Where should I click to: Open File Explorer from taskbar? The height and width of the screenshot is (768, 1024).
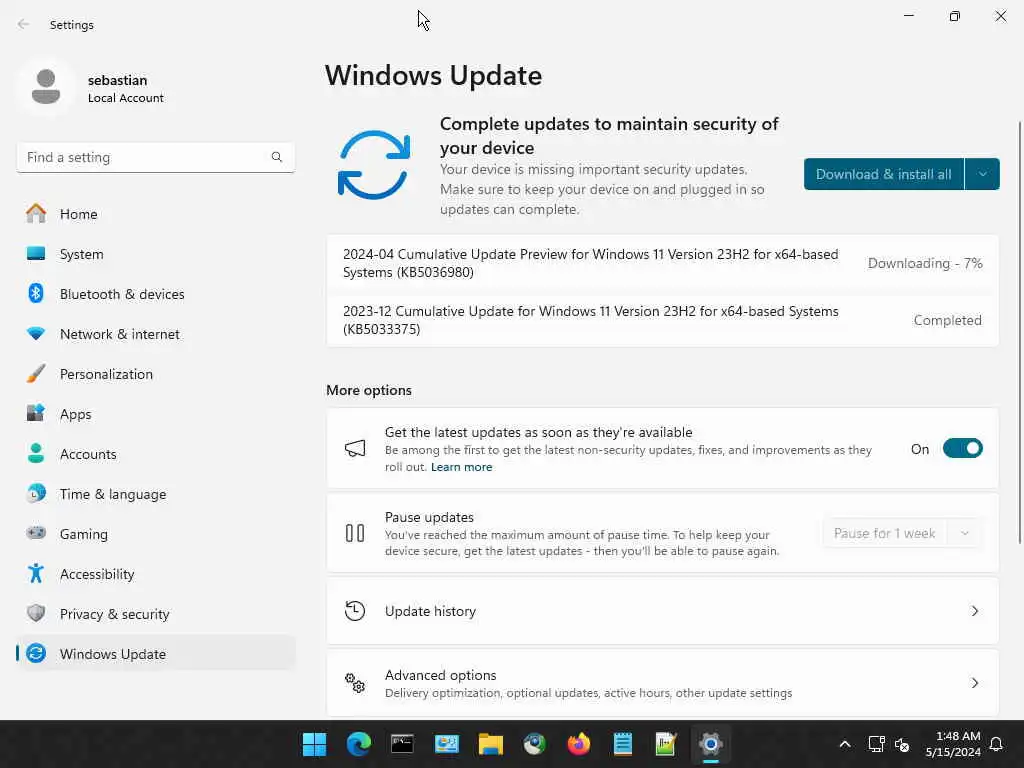click(490, 744)
